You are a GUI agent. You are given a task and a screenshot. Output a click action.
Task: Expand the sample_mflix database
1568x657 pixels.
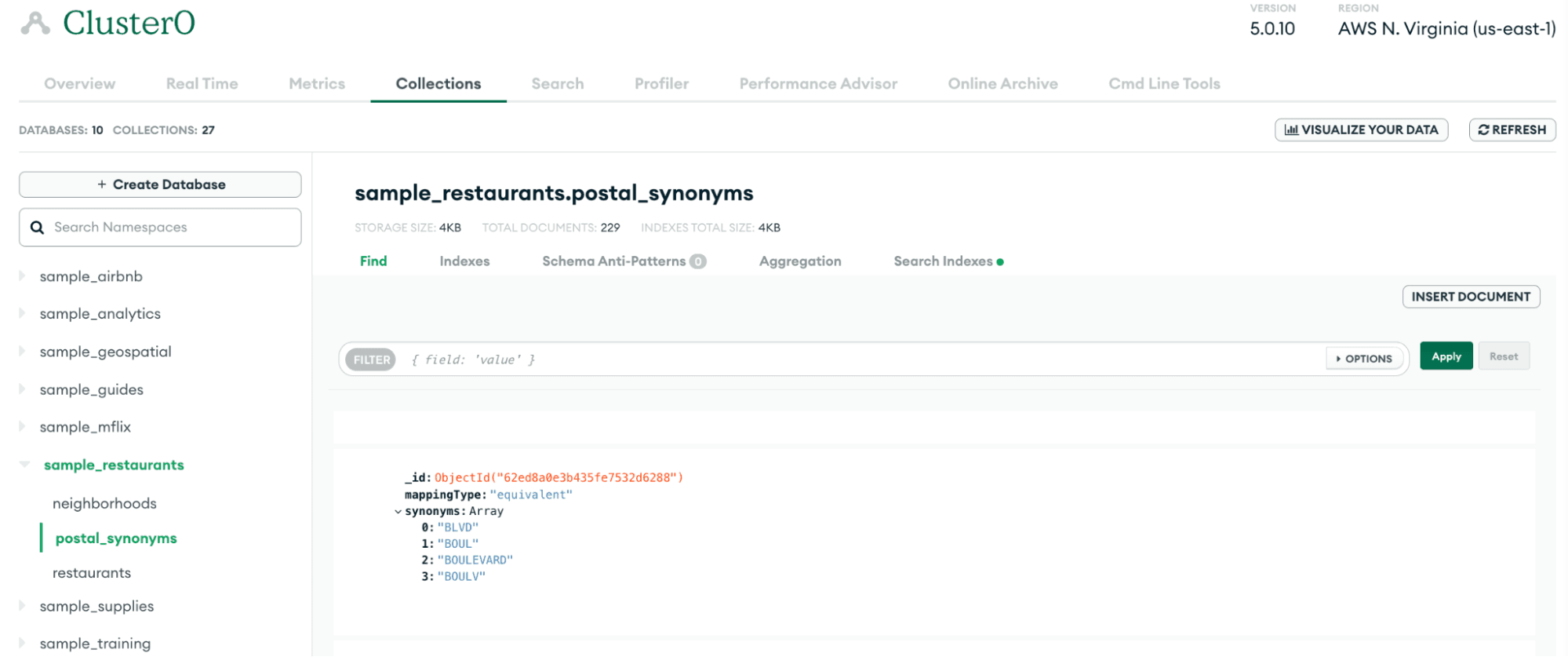click(x=23, y=427)
